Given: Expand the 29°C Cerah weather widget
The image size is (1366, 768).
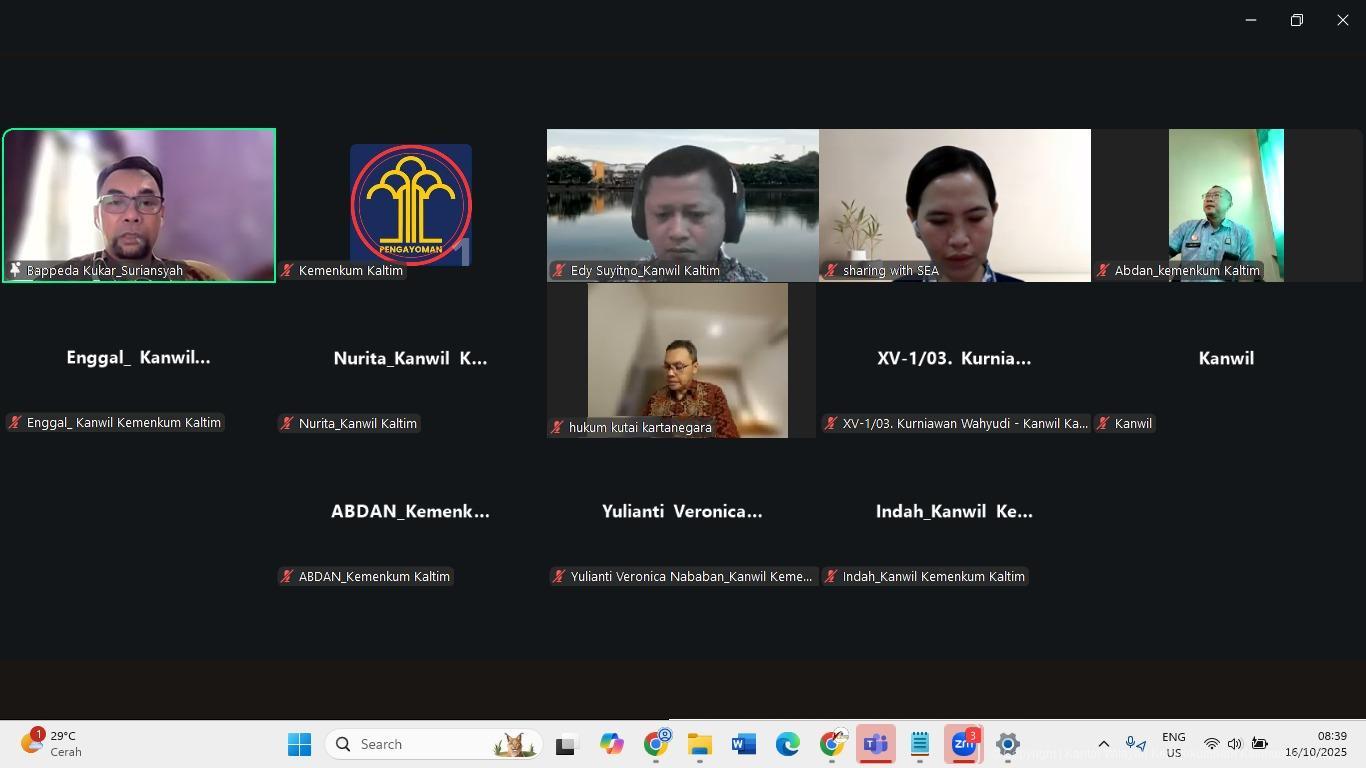Looking at the screenshot, I should pos(50,743).
